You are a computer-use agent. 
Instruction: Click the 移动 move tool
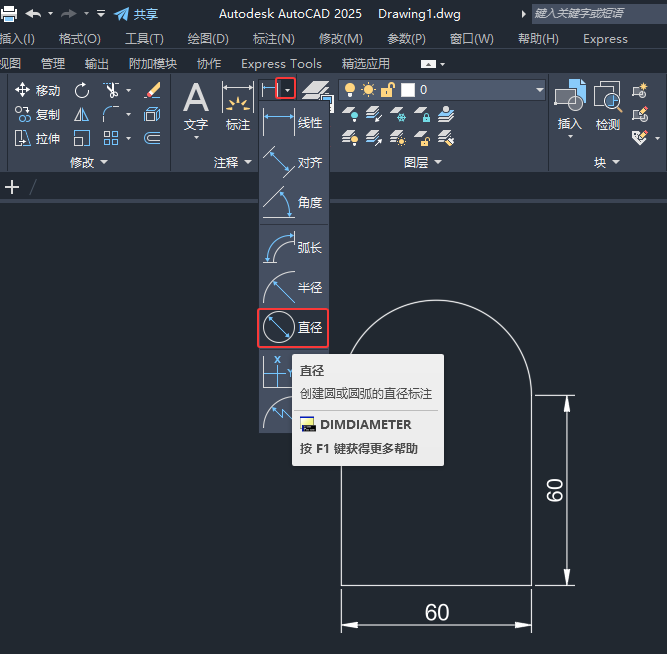pyautogui.click(x=38, y=90)
